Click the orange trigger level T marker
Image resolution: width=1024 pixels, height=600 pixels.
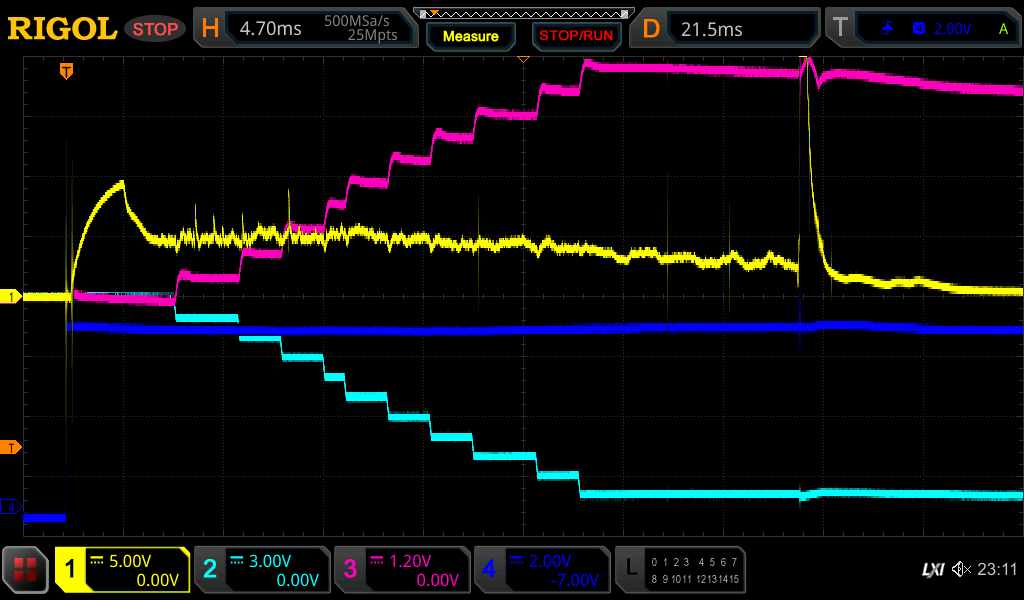(x=11, y=447)
